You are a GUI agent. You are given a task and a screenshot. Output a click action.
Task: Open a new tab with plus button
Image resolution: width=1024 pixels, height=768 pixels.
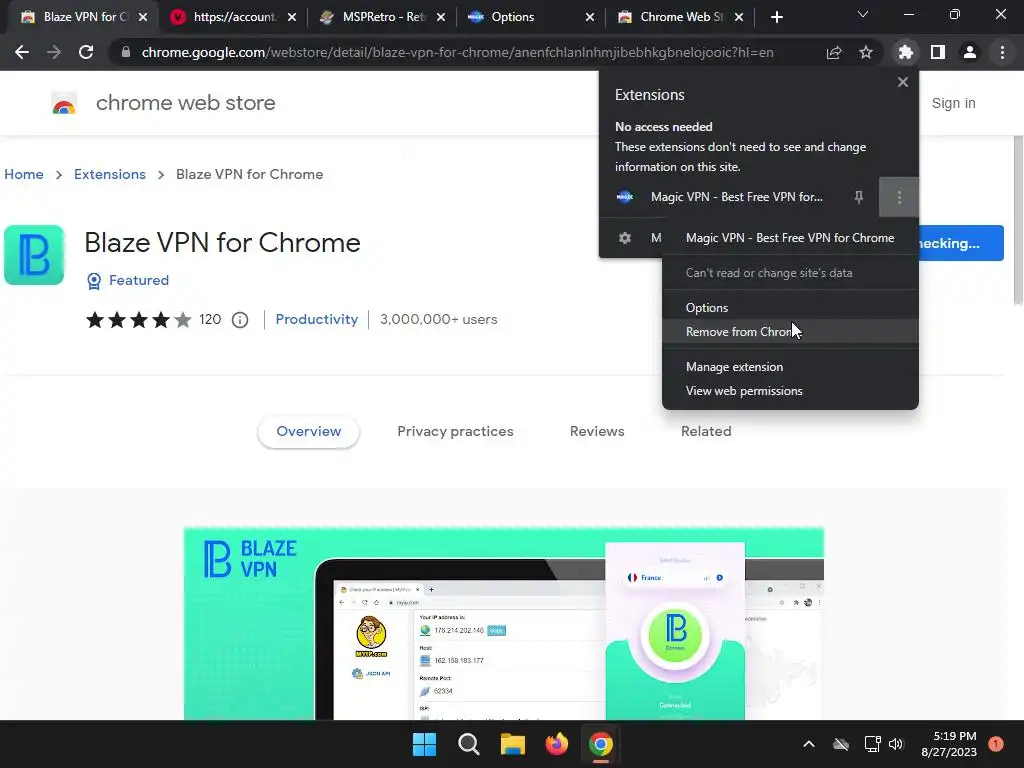[776, 18]
